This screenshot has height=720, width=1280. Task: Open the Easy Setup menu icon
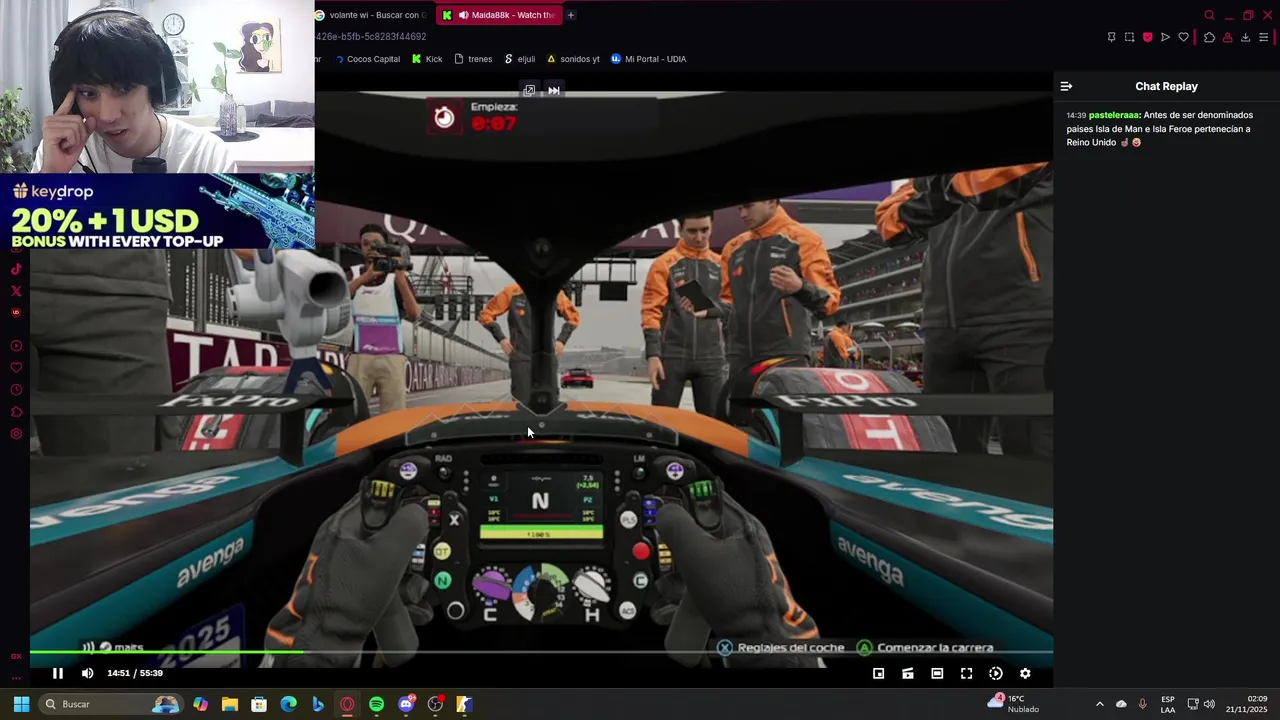(1263, 37)
